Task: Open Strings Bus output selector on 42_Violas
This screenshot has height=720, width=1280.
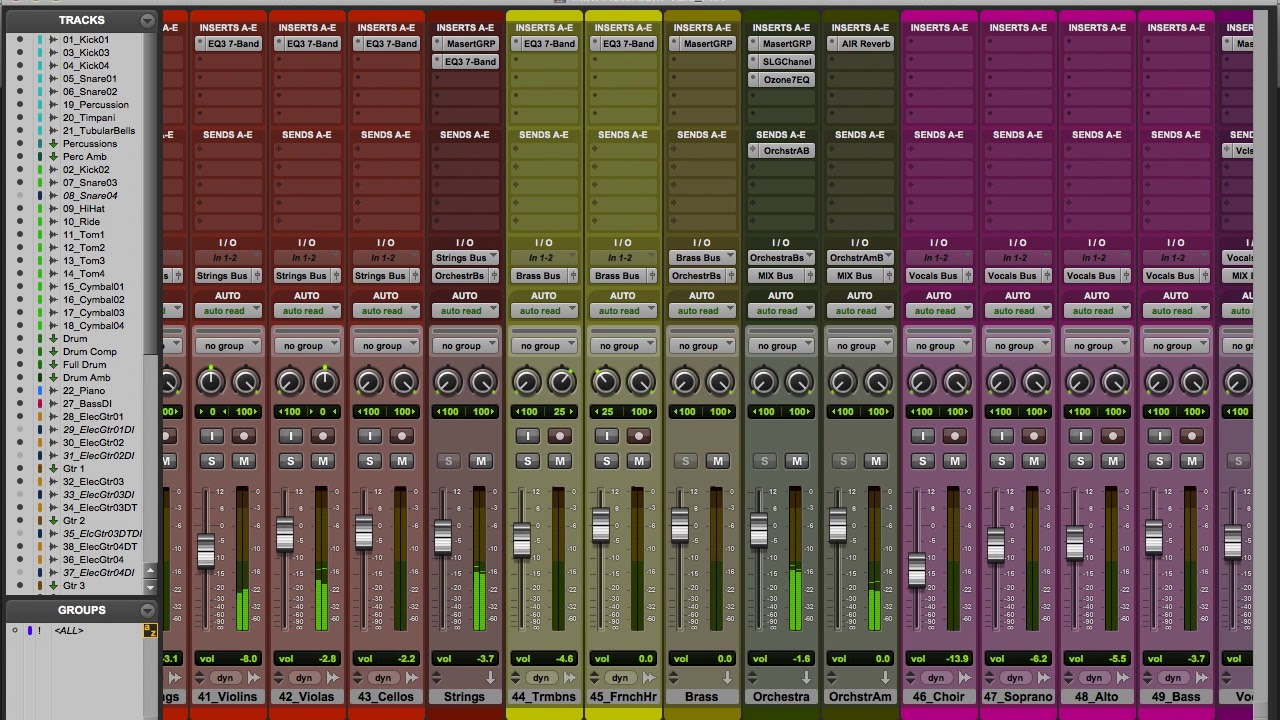Action: (x=301, y=276)
